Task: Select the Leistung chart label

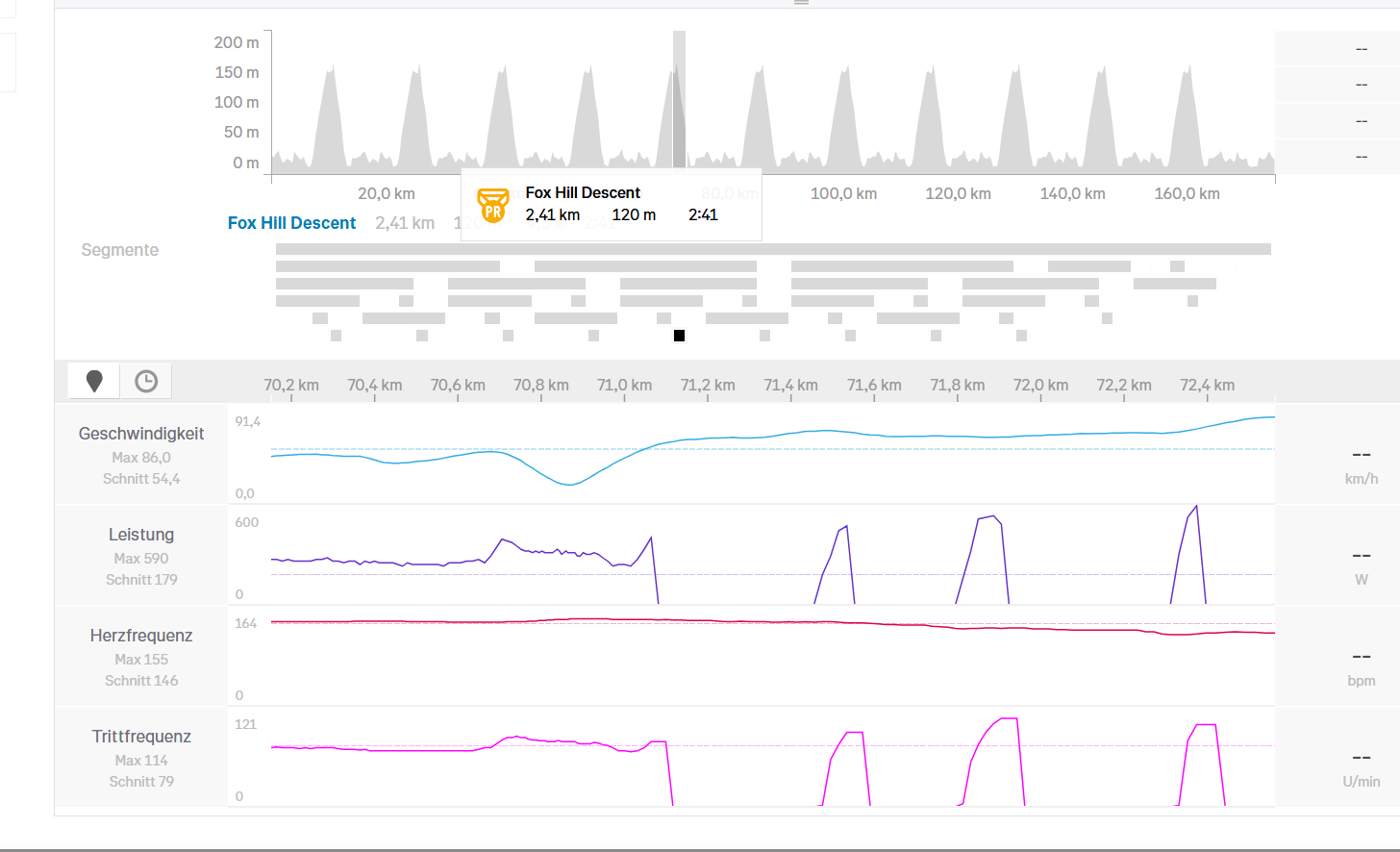Action: point(141,535)
